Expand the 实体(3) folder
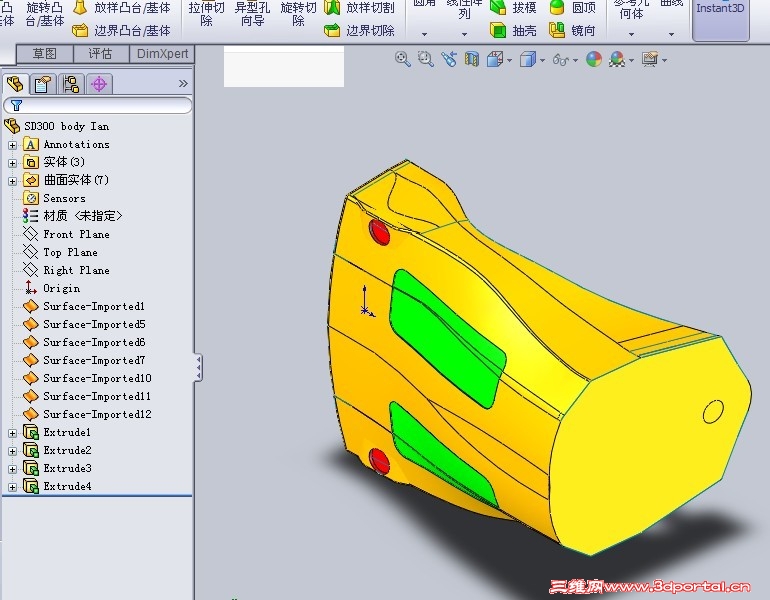Screen dimensions: 770x600 [x=12, y=163]
